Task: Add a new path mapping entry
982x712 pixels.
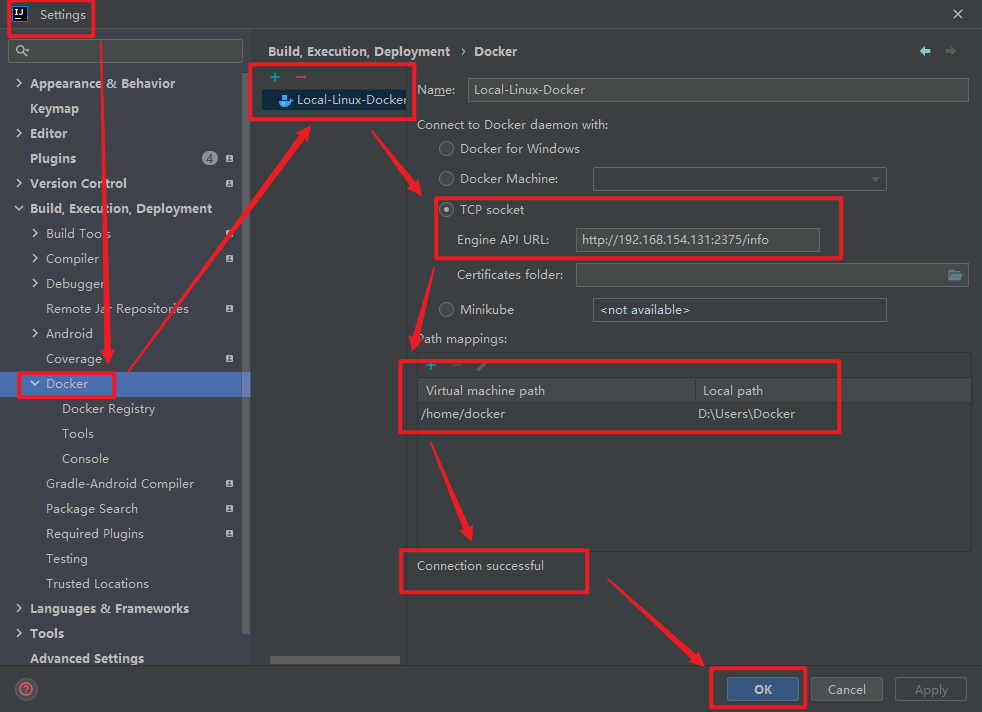Action: (x=431, y=365)
